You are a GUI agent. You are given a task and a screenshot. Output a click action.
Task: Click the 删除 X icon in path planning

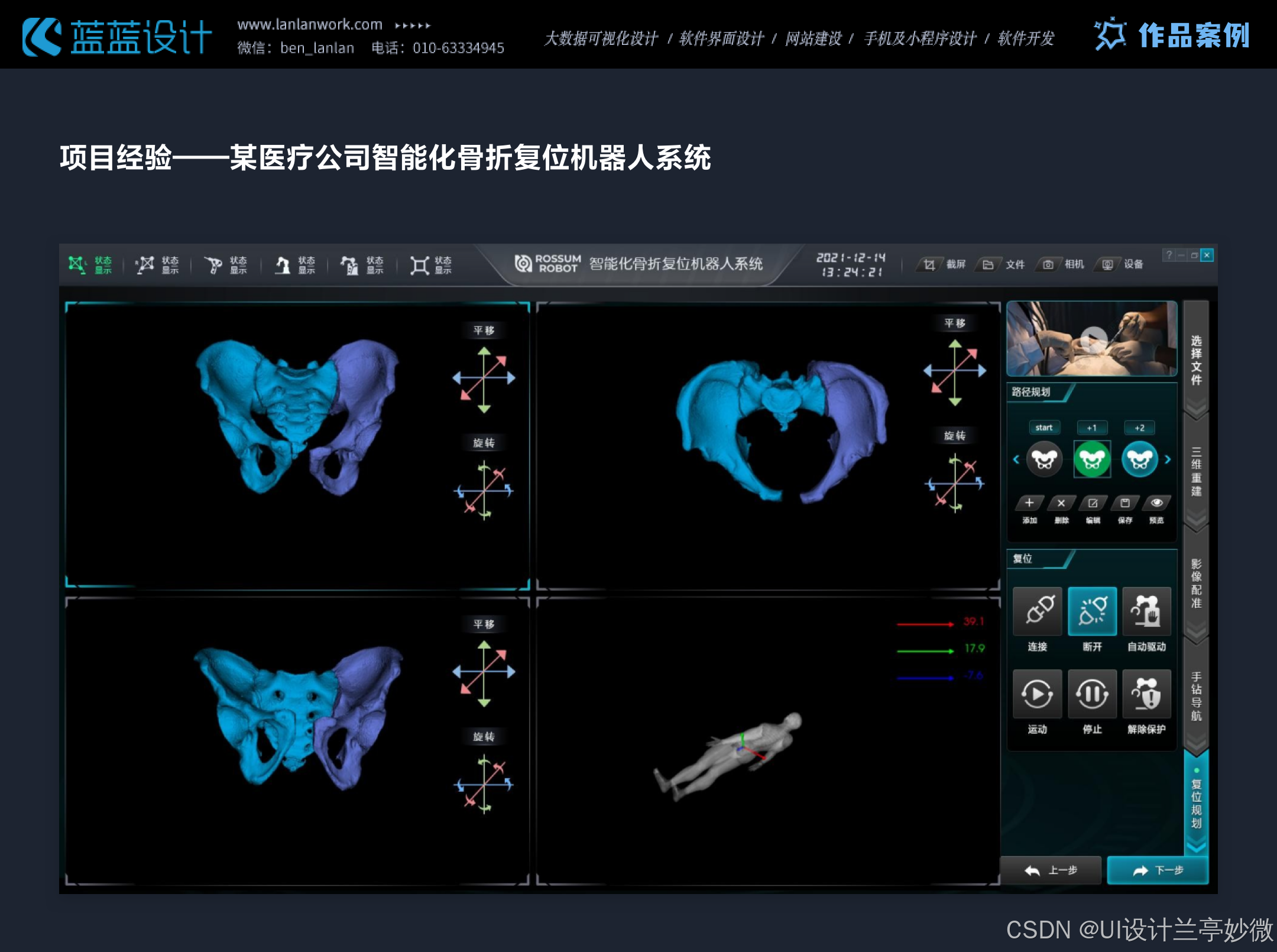click(1061, 503)
